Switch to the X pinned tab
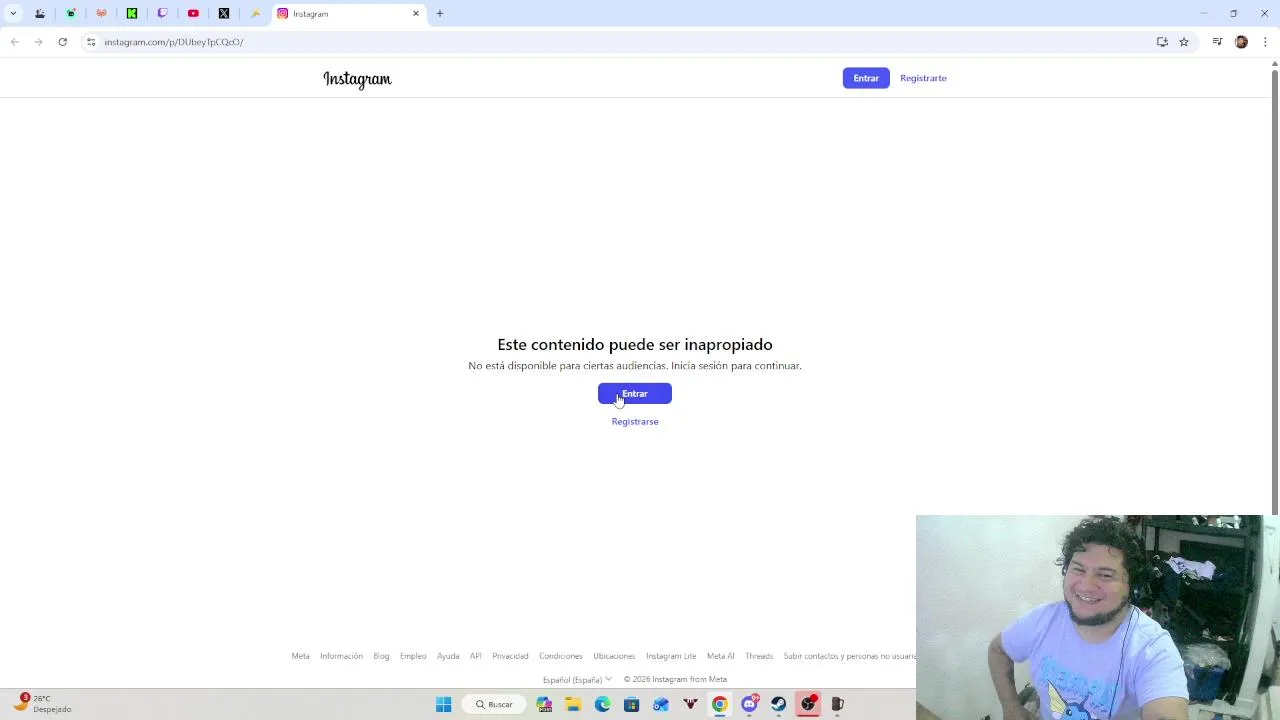 pyautogui.click(x=224, y=14)
